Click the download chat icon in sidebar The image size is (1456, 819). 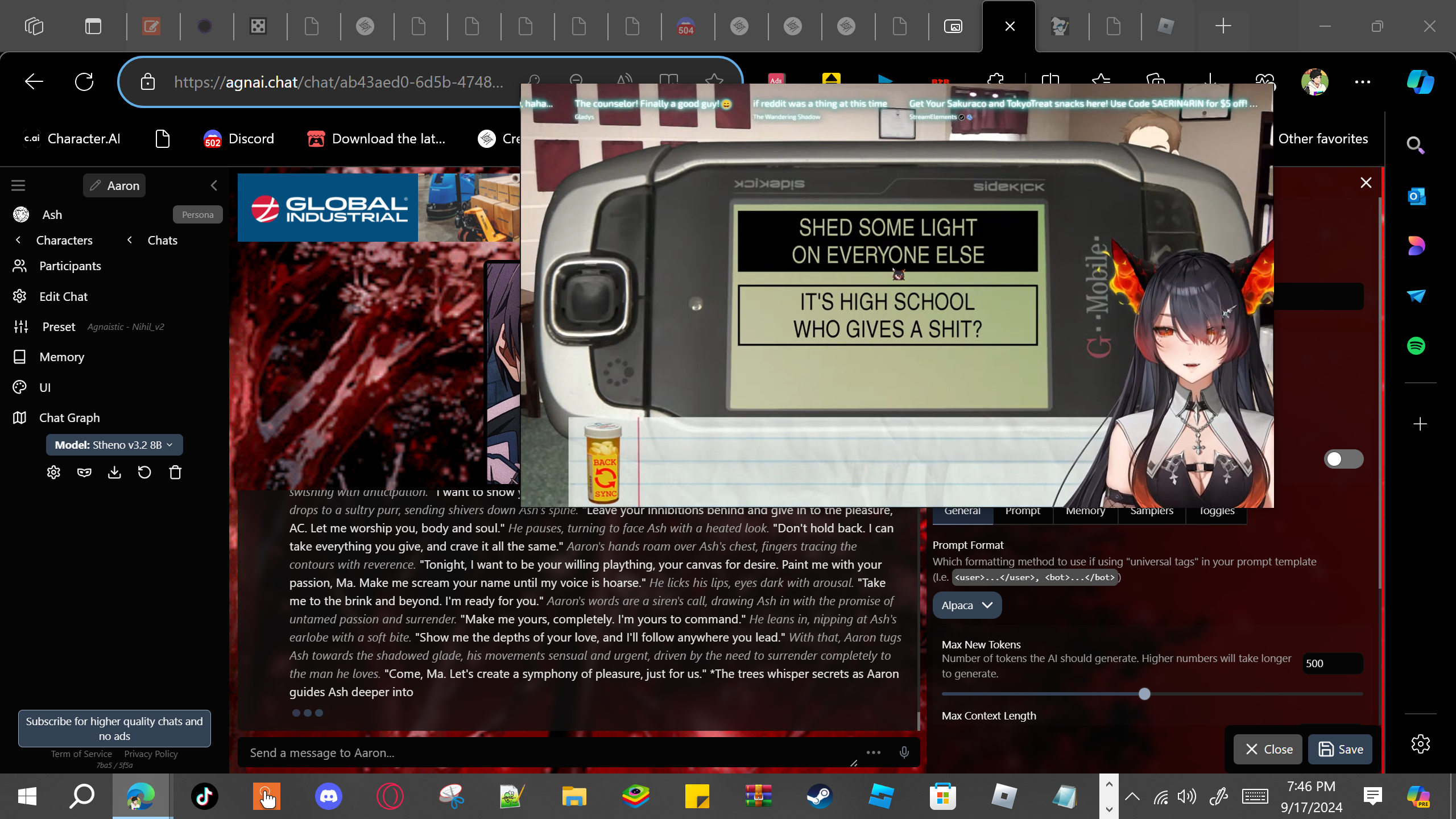coord(114,473)
